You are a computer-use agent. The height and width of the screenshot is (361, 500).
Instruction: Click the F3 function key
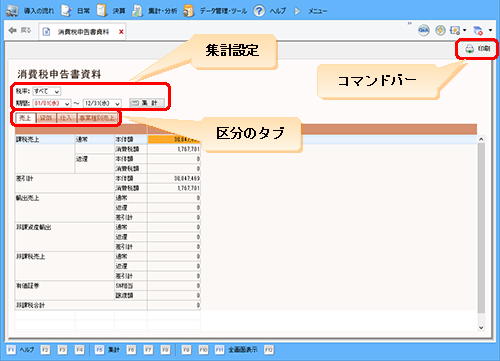coord(62,350)
